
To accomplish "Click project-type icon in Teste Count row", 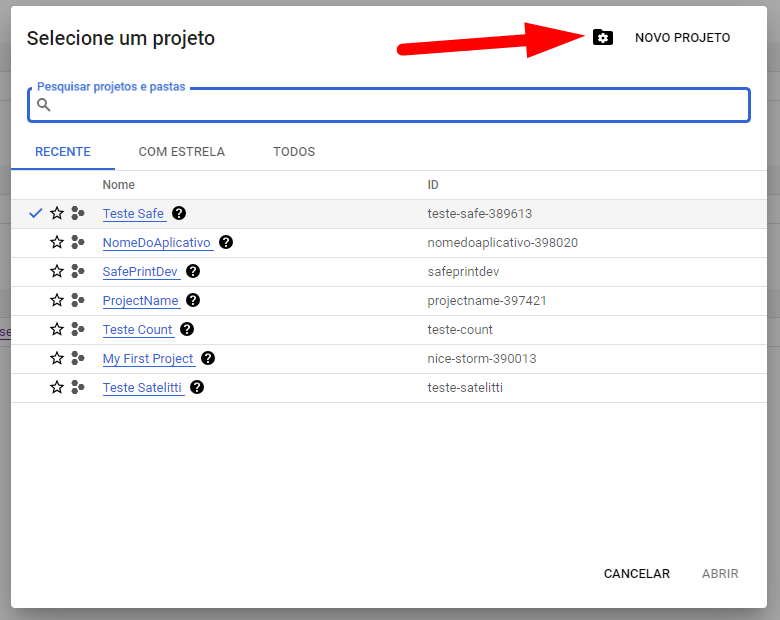I will point(78,329).
